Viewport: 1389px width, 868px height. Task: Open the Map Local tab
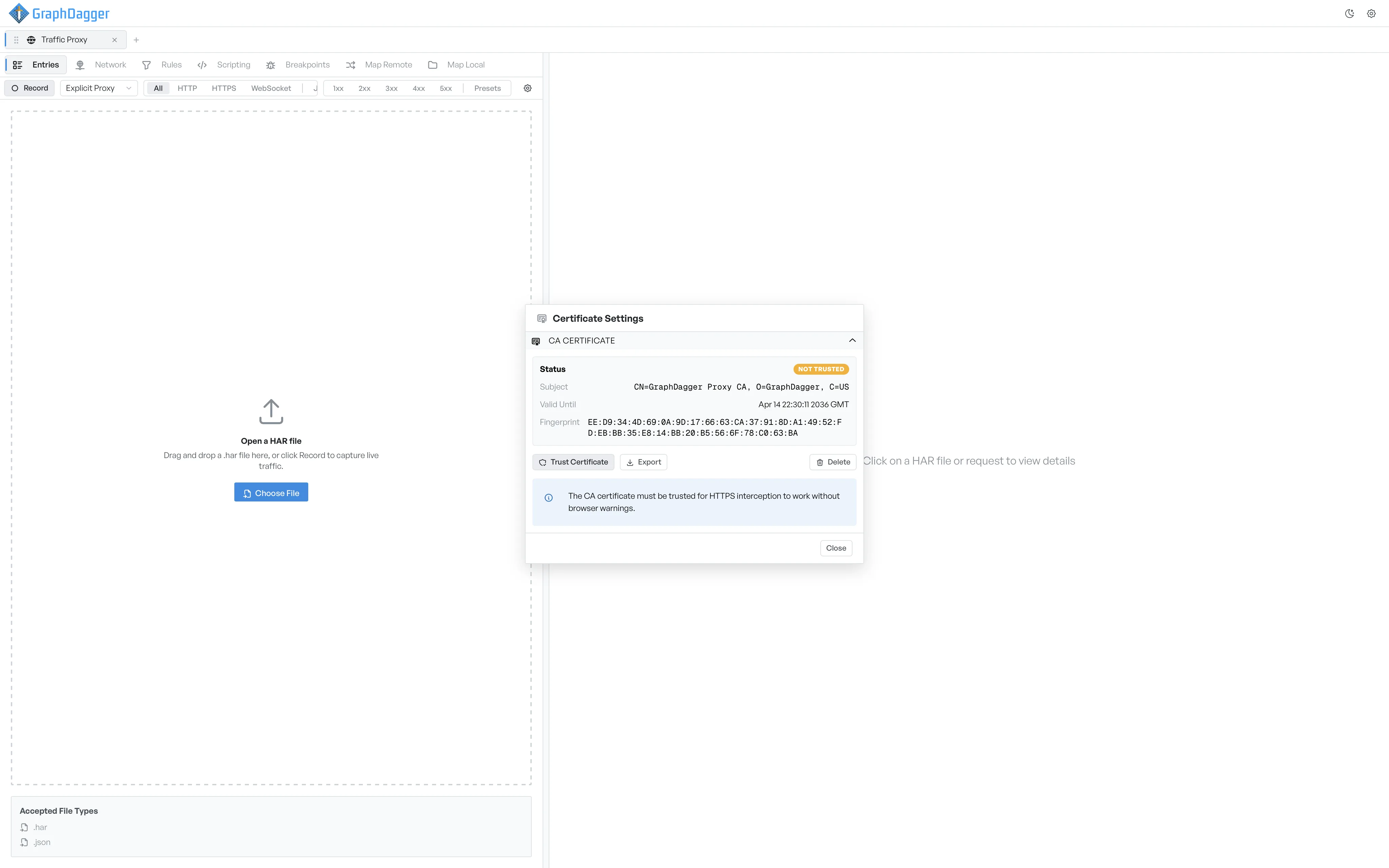pyautogui.click(x=457, y=65)
